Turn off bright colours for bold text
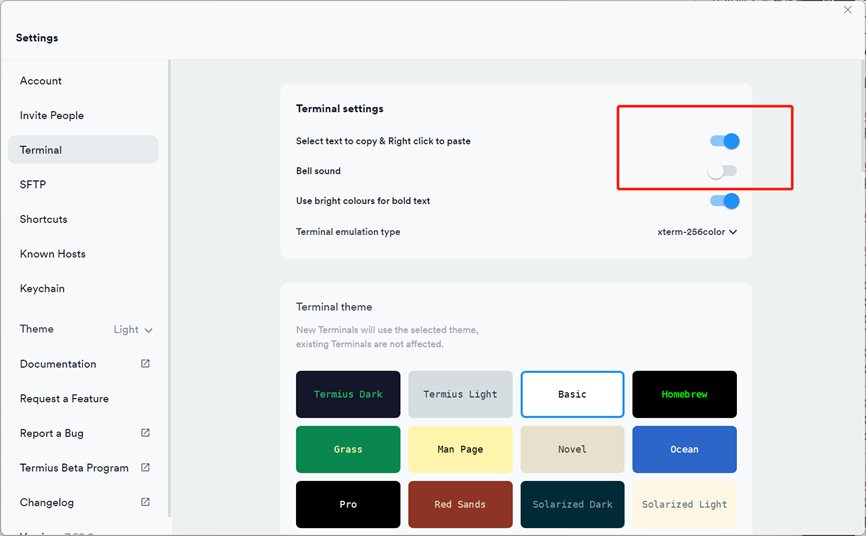The height and width of the screenshot is (536, 866). tap(725, 201)
